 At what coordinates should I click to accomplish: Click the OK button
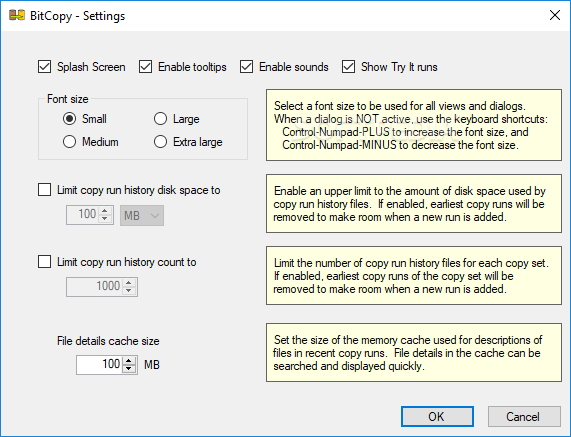click(x=437, y=416)
